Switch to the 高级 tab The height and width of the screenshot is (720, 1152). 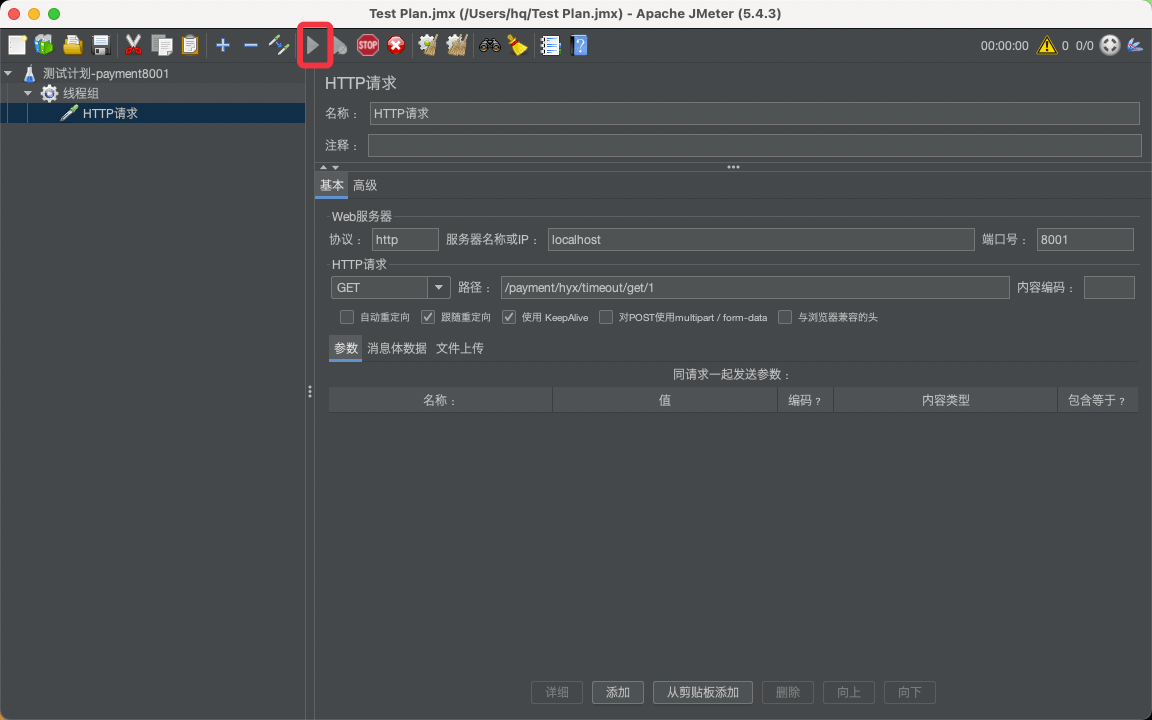tap(364, 185)
